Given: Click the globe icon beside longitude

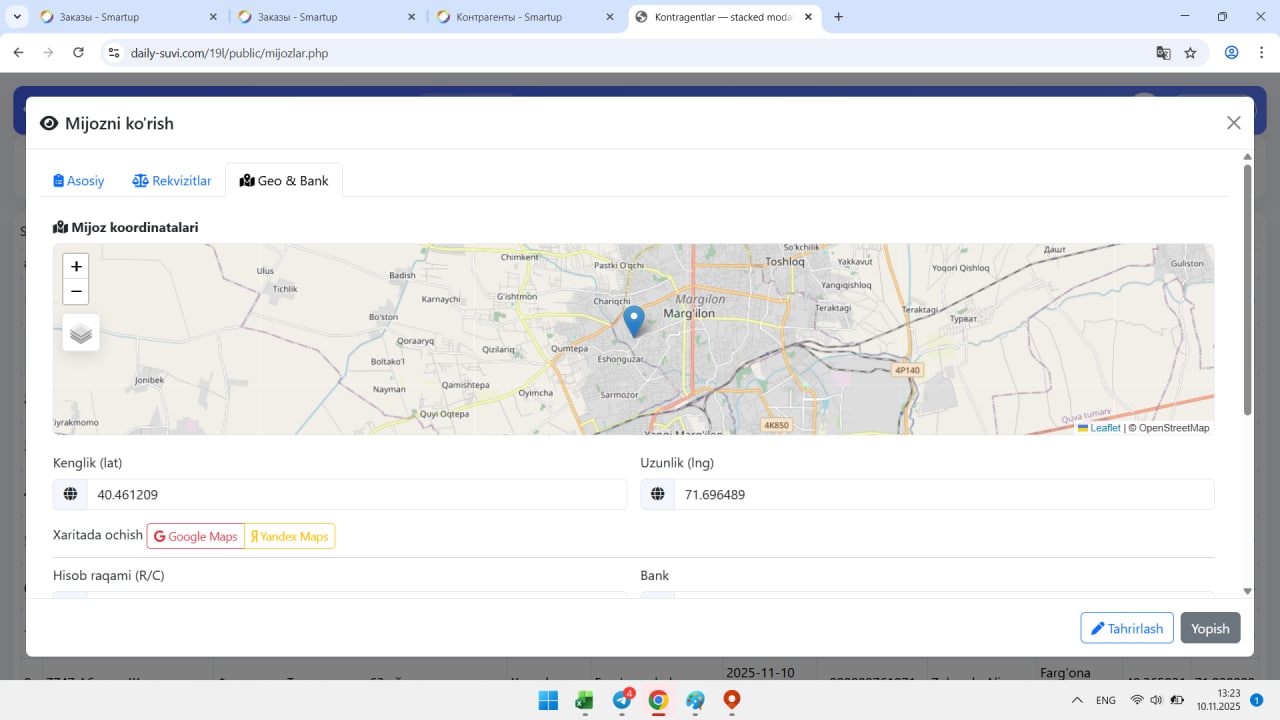Looking at the screenshot, I should pyautogui.click(x=657, y=494).
